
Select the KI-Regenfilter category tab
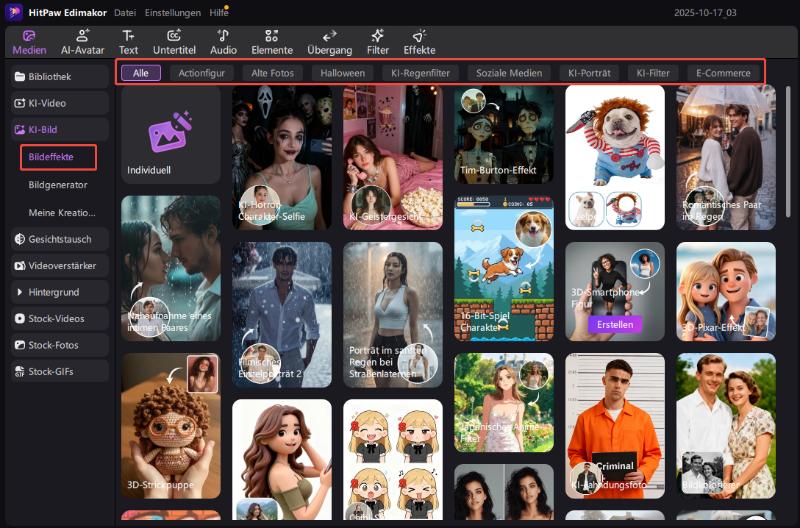coord(420,73)
